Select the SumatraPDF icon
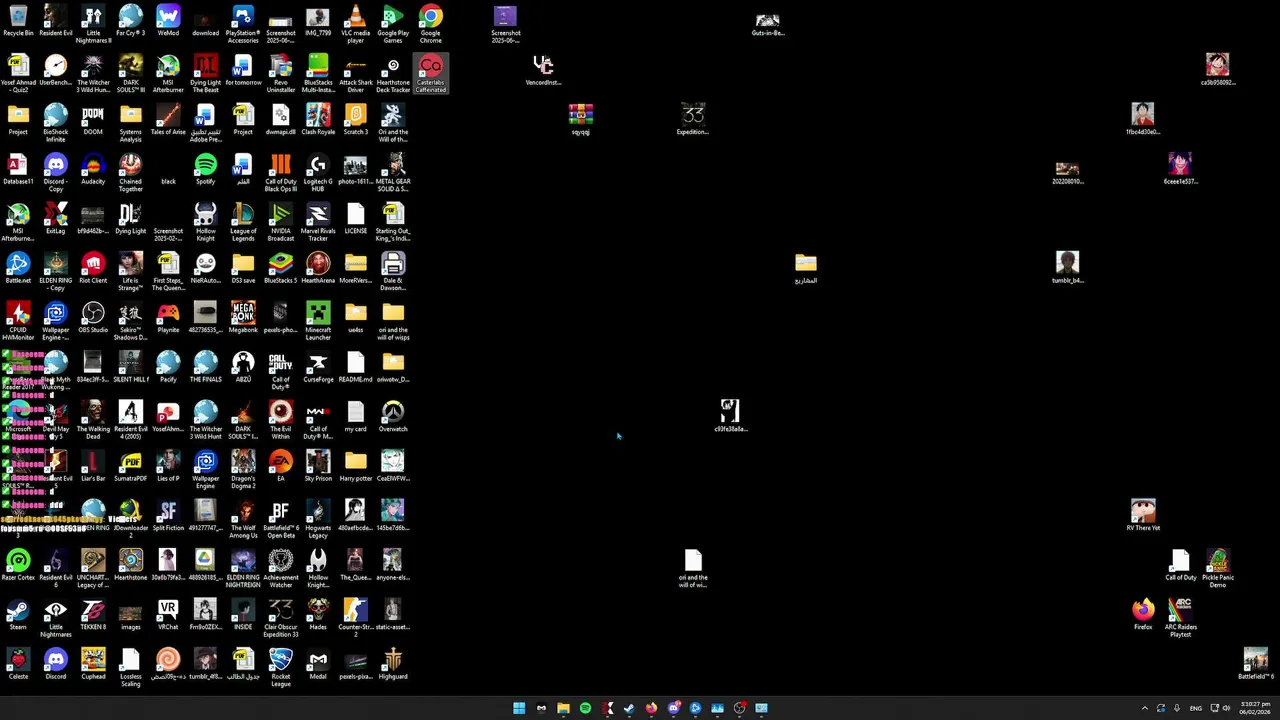 coord(130,465)
